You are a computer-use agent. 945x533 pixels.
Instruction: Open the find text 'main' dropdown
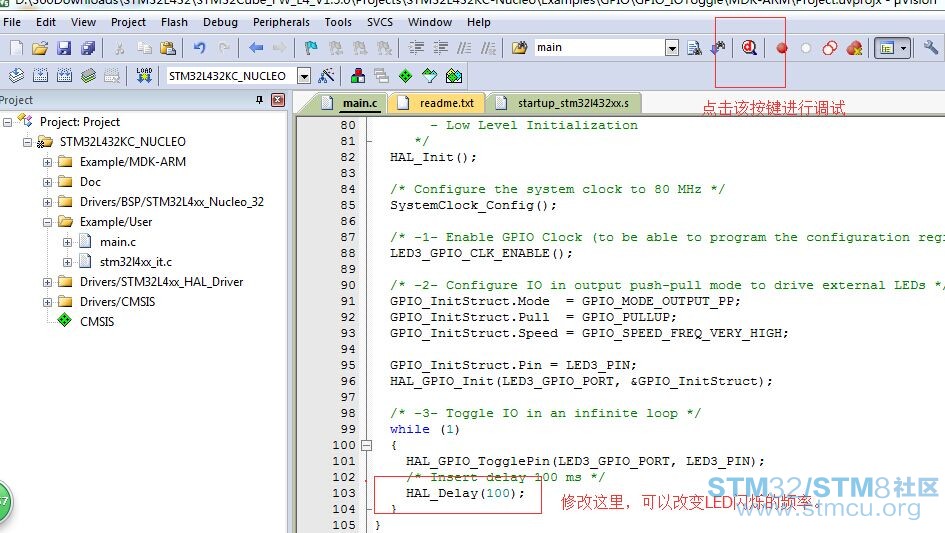coord(672,48)
